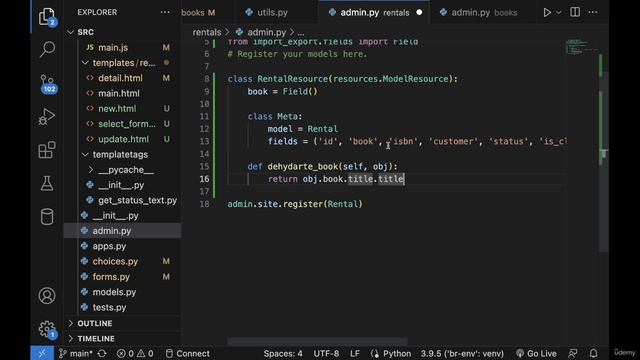Run the Python file with the play button
The image size is (640, 360).
pyautogui.click(x=547, y=12)
